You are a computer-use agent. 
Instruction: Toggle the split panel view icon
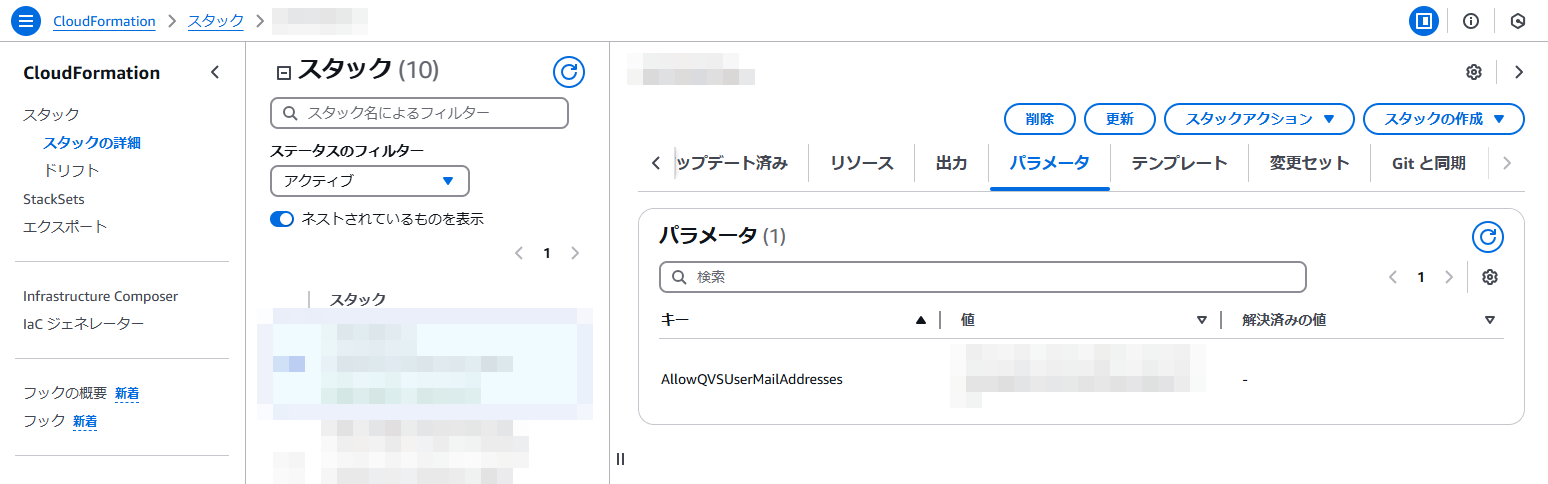pyautogui.click(x=1424, y=21)
